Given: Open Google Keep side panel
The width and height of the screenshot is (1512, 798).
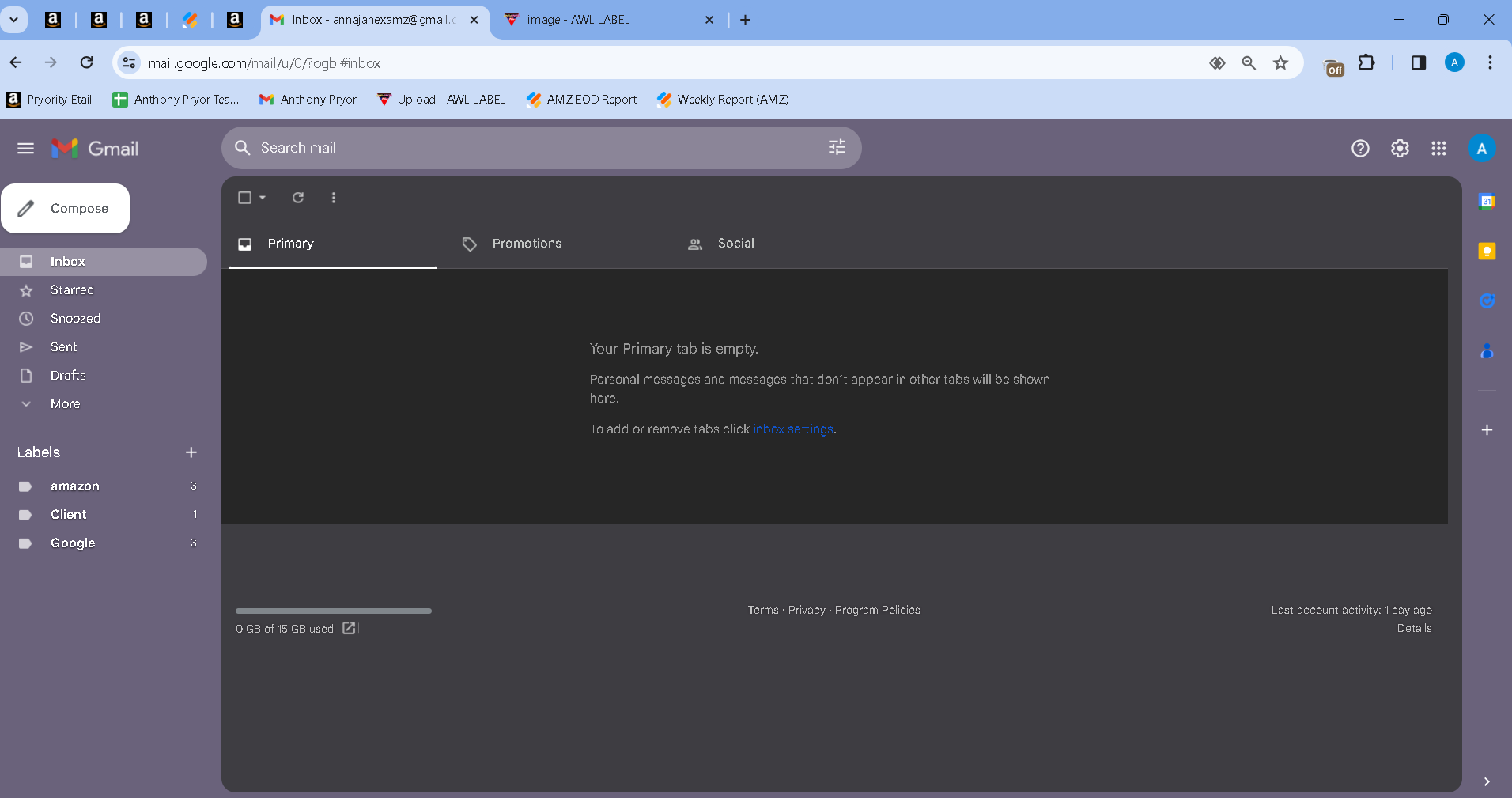Looking at the screenshot, I should click(x=1487, y=251).
